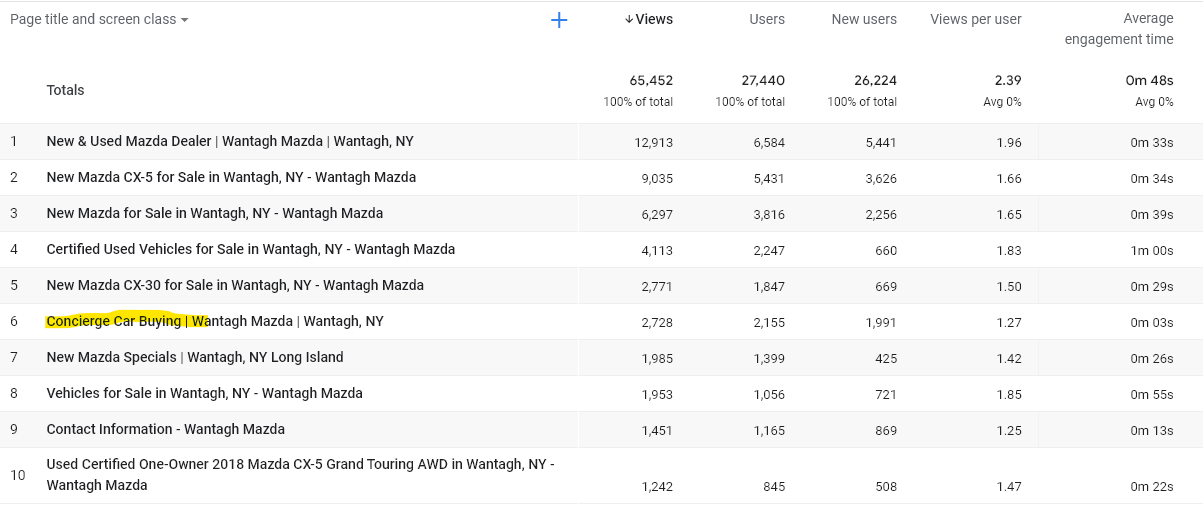Screen dimensions: 1203x510
Task: Sort by Views per user column header
Action: click(976, 19)
